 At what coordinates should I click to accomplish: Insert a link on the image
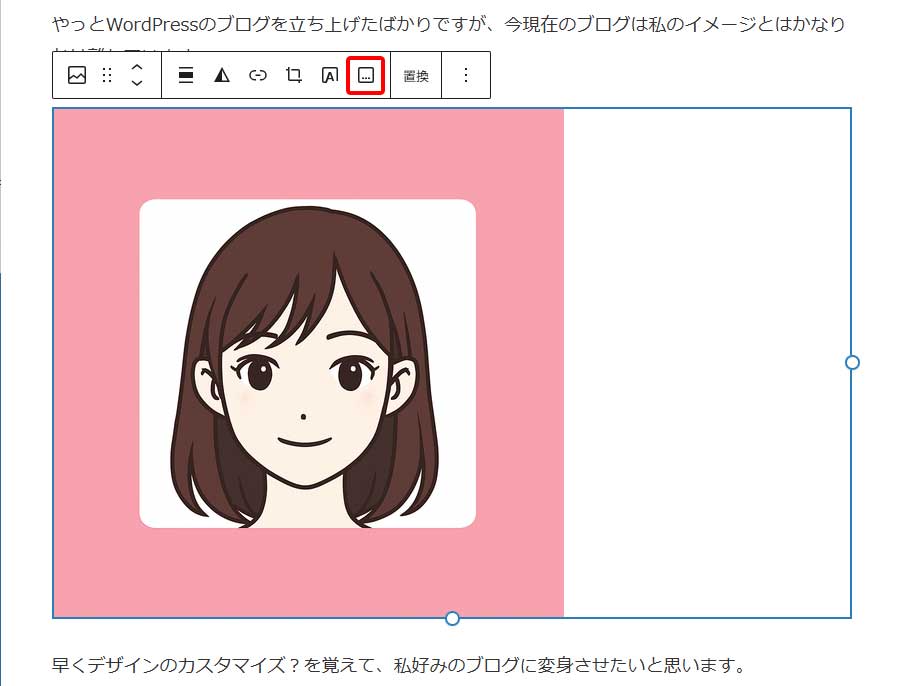(x=259, y=75)
